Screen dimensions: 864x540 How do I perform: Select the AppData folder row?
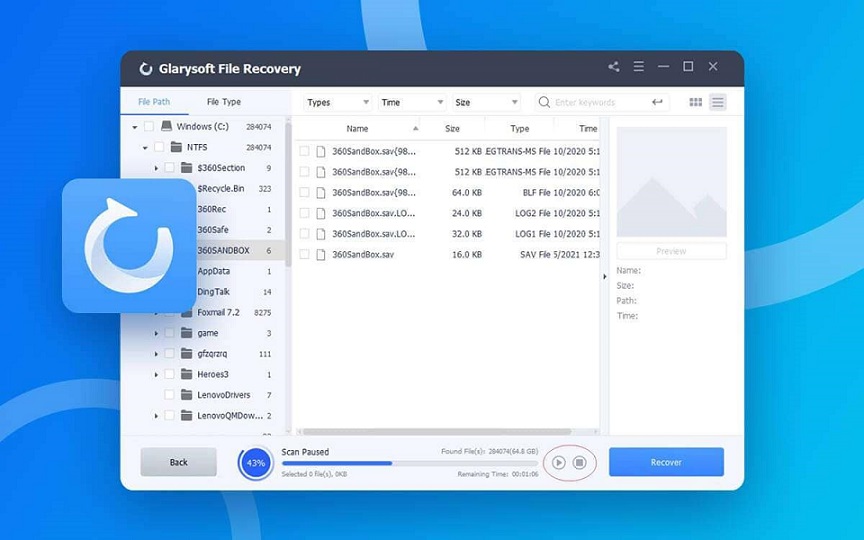[213, 271]
